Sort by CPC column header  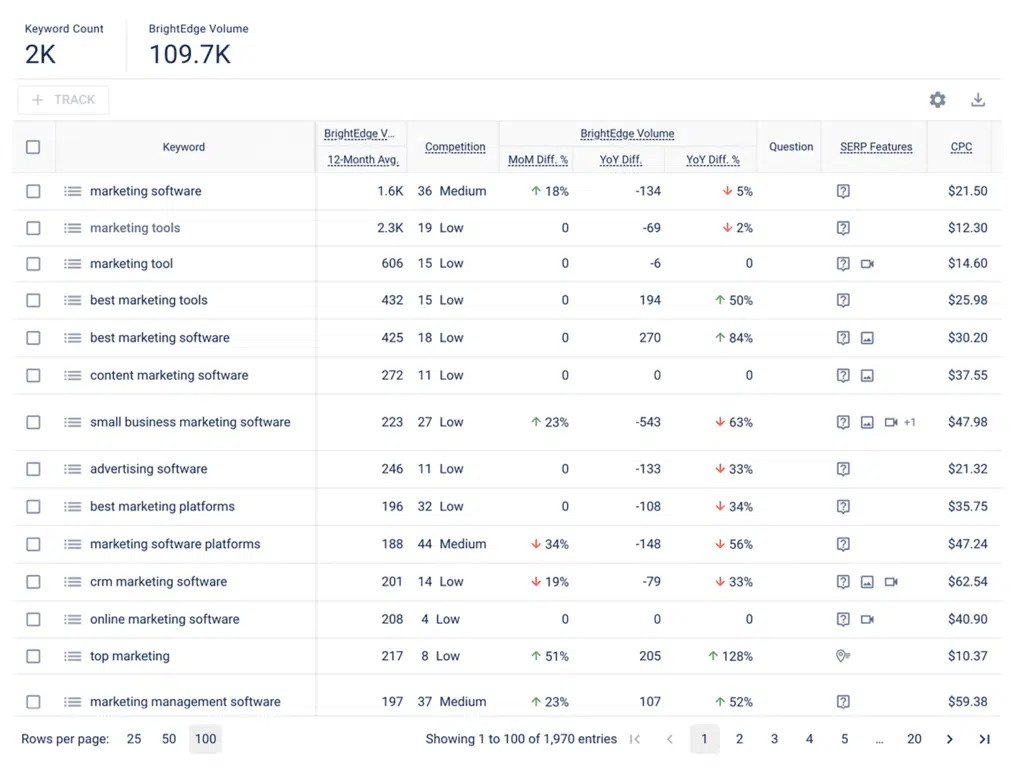(961, 147)
